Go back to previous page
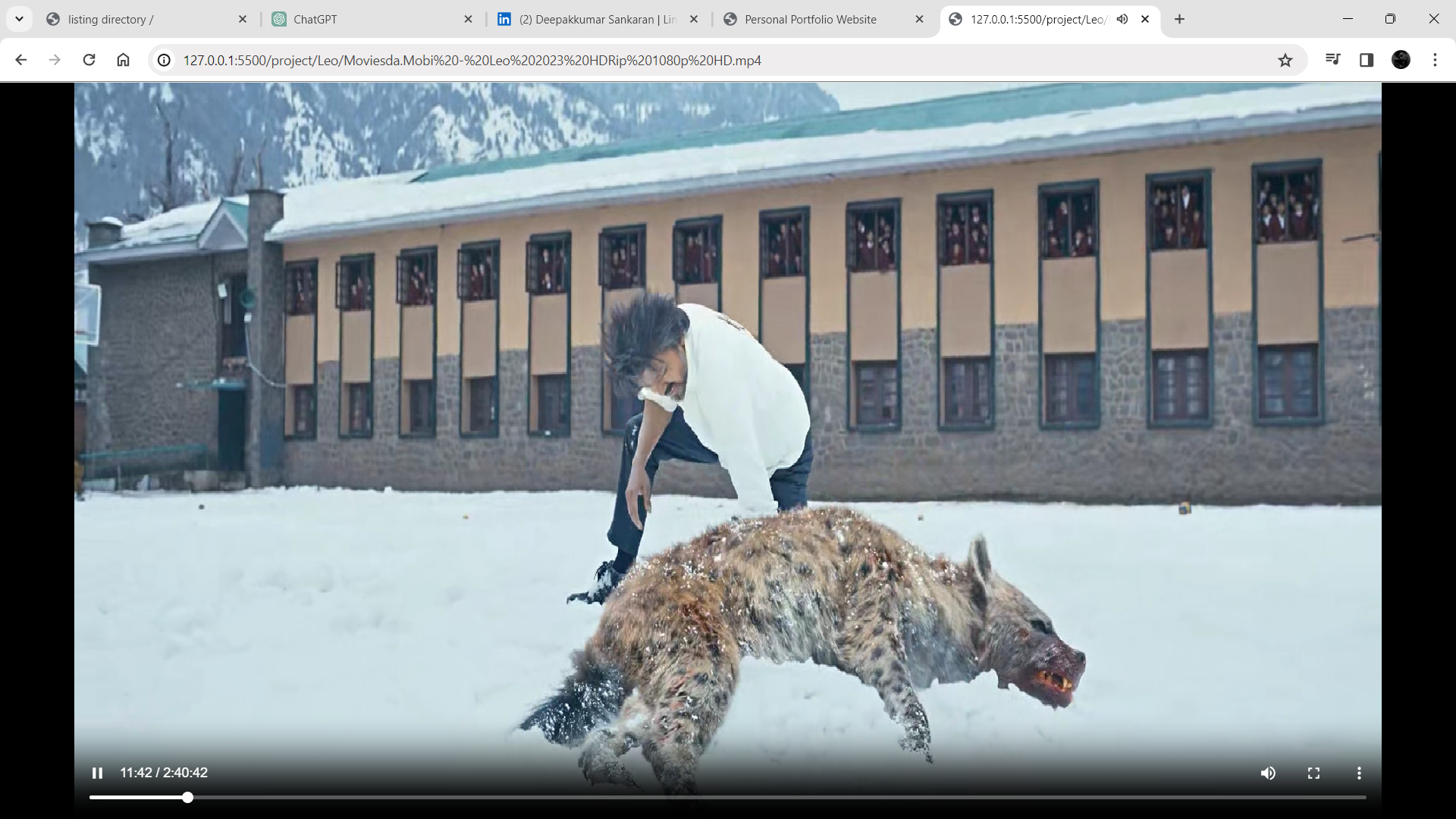1456x819 pixels. point(20,60)
